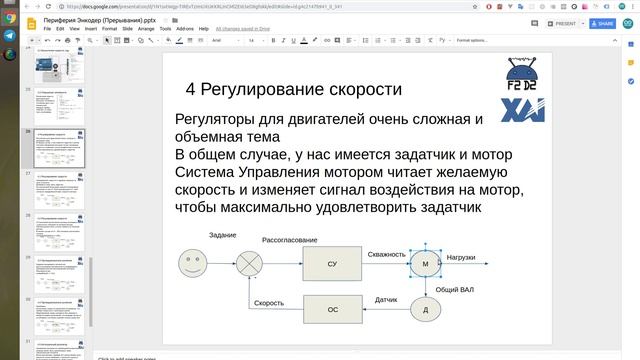Open the Calendar side panel icon
The width and height of the screenshot is (640, 360).
(631, 44)
